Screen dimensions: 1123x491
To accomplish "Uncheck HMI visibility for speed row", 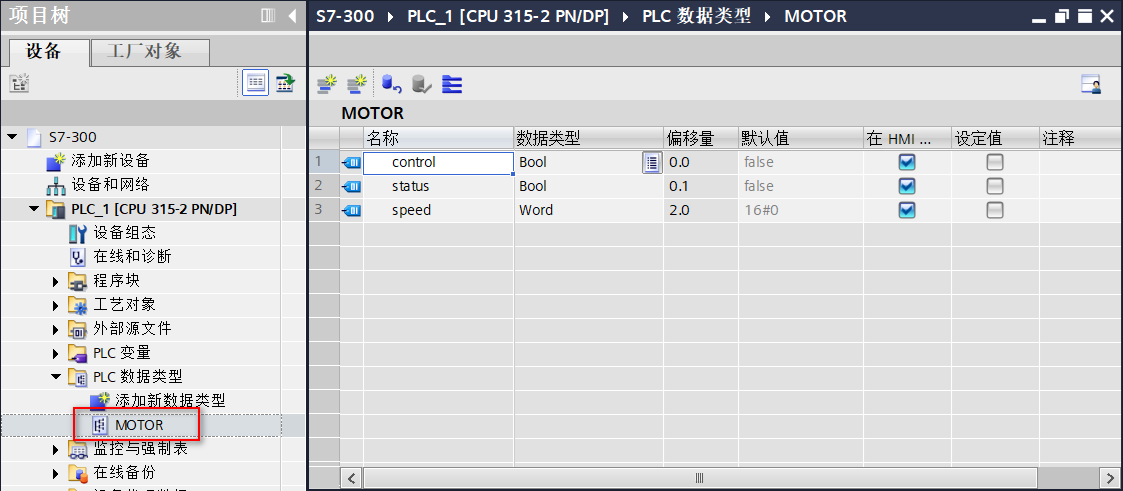I will (907, 210).
